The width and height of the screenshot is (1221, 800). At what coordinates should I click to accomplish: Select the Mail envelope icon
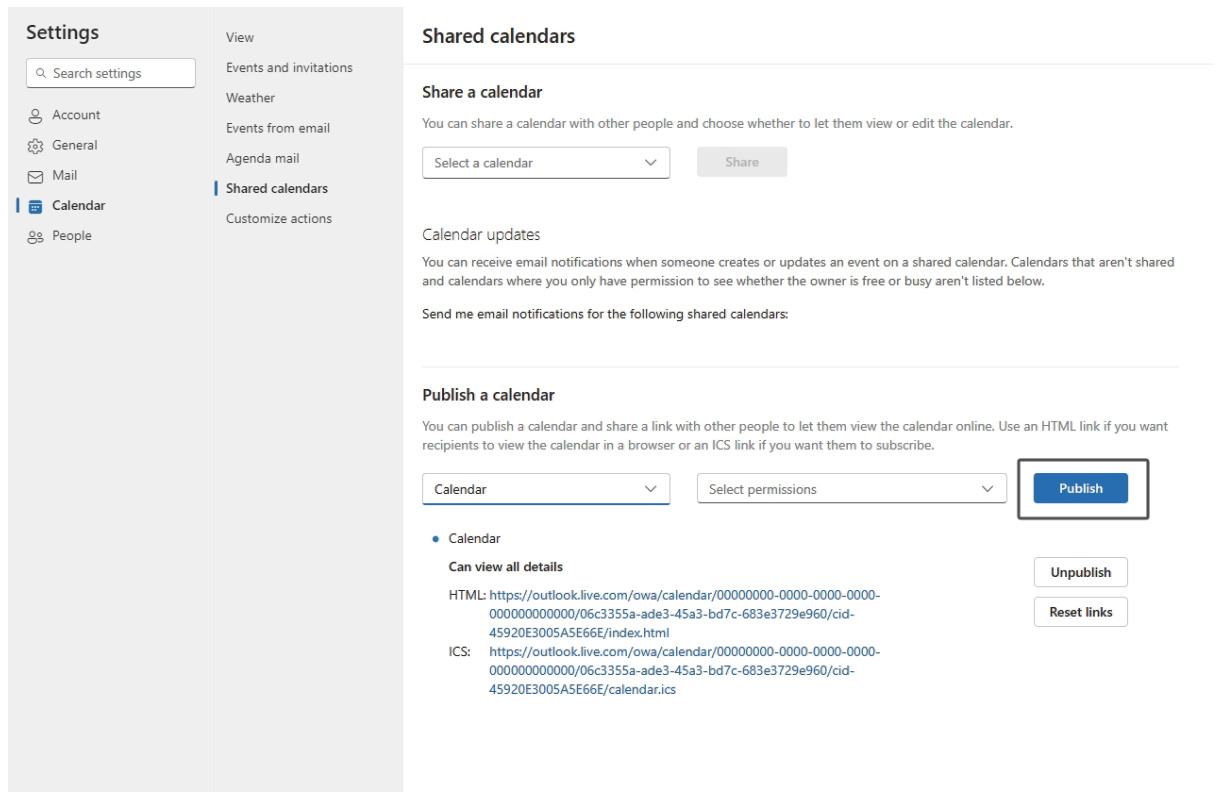pos(34,174)
